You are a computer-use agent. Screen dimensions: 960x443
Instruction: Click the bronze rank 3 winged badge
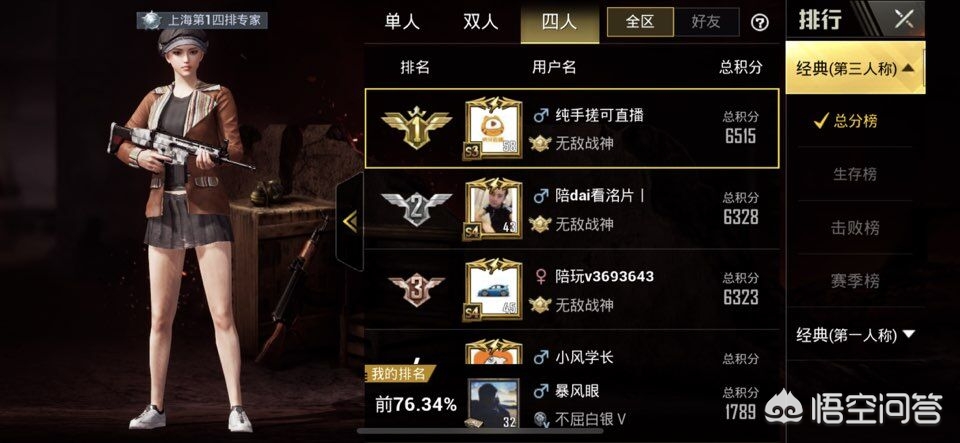tap(416, 289)
